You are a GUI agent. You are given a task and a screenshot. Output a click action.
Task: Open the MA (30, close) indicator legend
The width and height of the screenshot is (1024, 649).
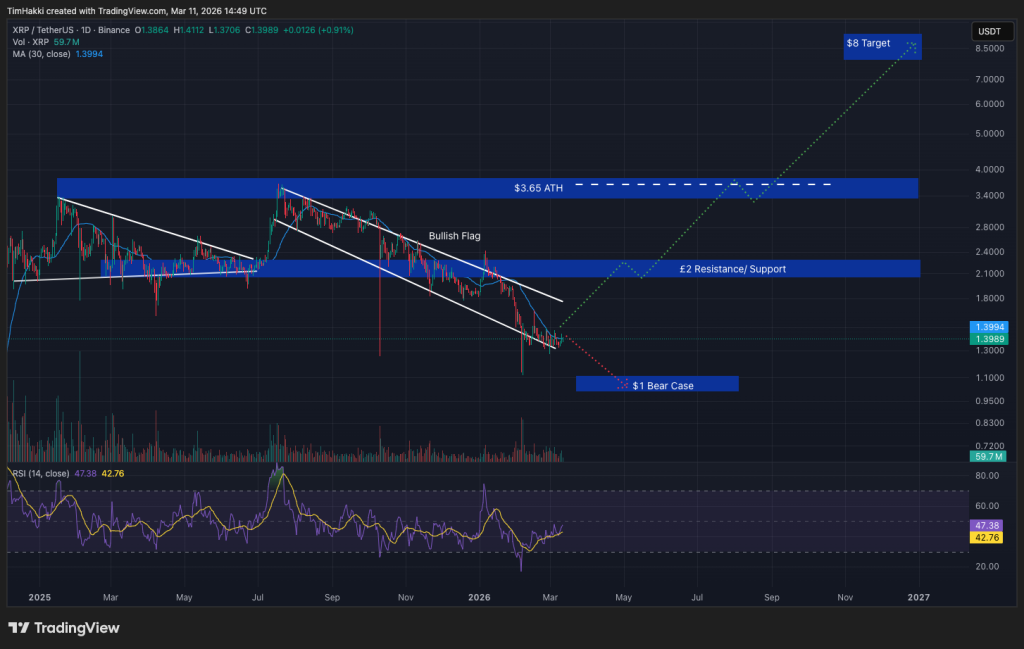click(42, 53)
